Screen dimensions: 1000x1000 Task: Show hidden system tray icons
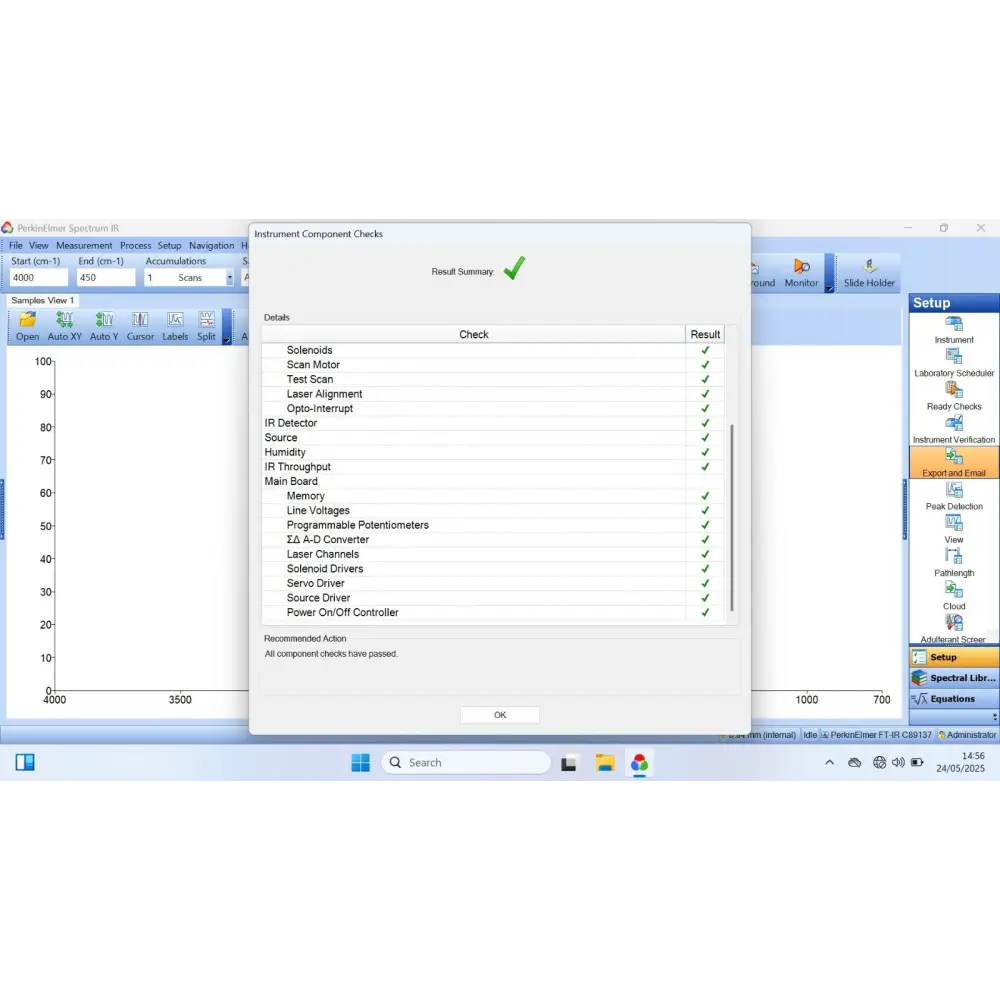point(829,762)
